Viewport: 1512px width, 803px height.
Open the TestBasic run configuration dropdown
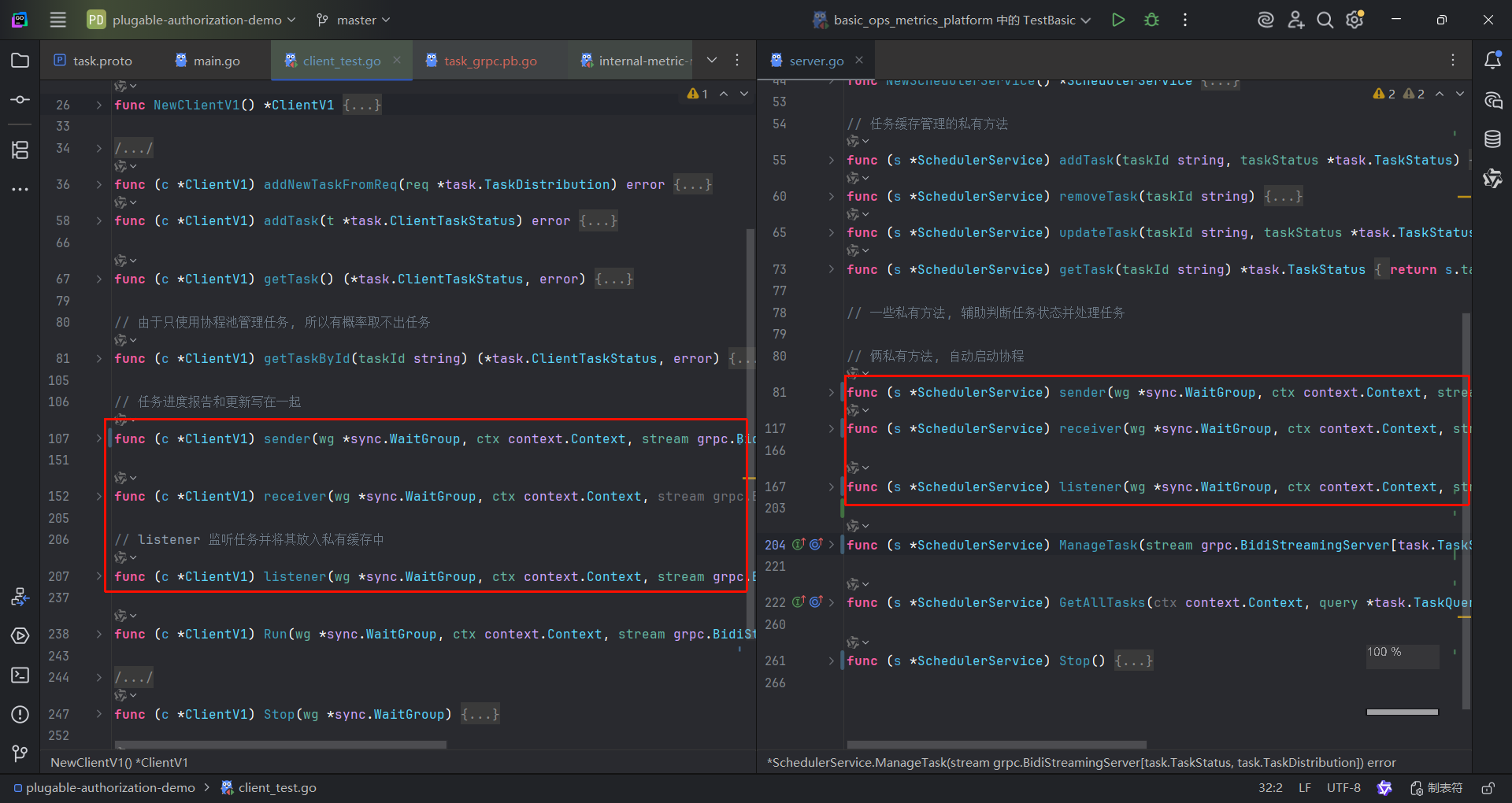[953, 20]
